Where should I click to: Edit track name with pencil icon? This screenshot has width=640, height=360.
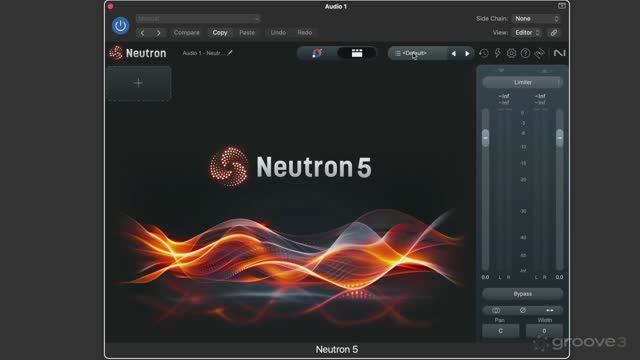pos(230,53)
